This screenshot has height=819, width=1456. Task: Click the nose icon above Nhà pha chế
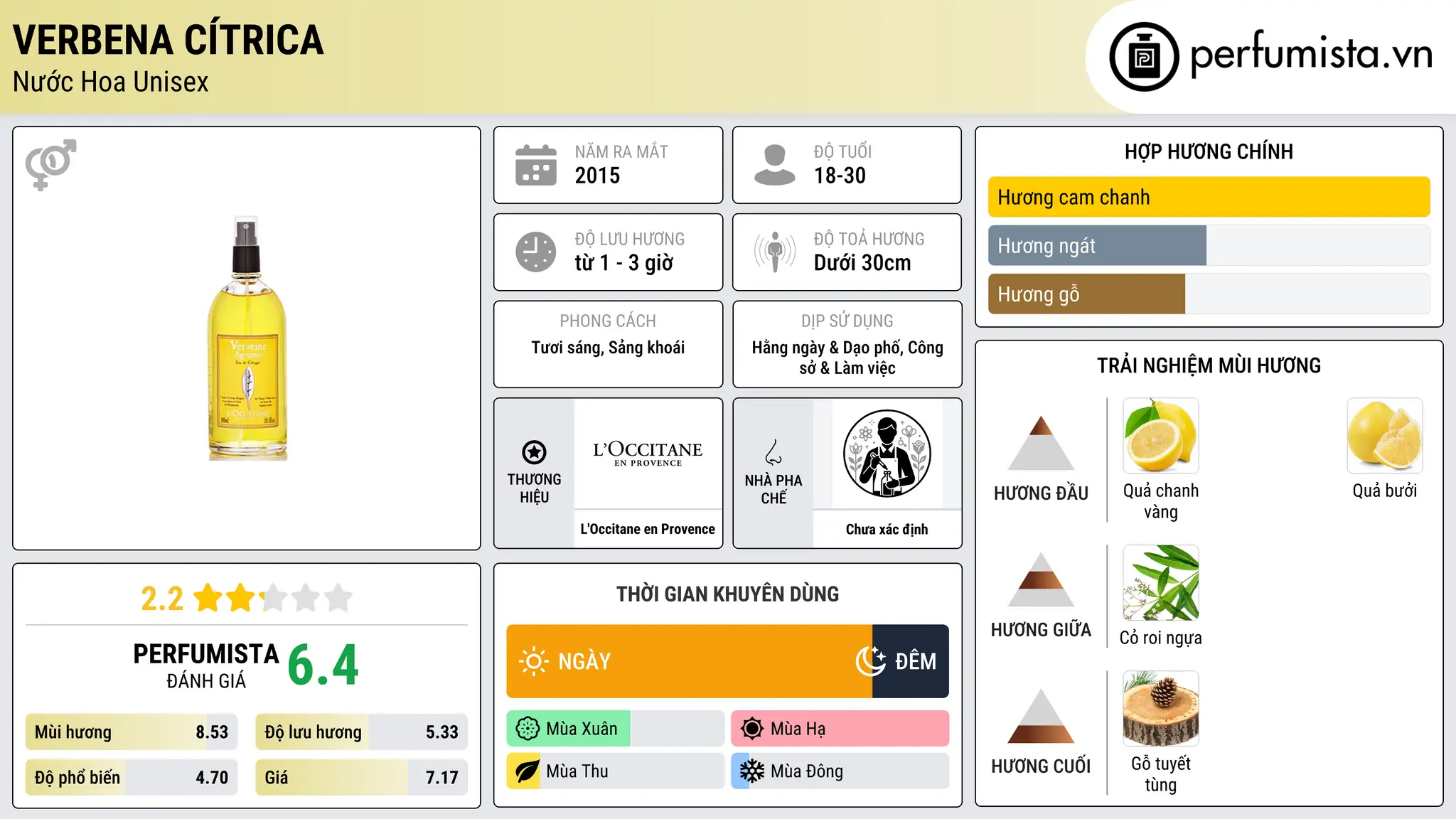tap(773, 451)
